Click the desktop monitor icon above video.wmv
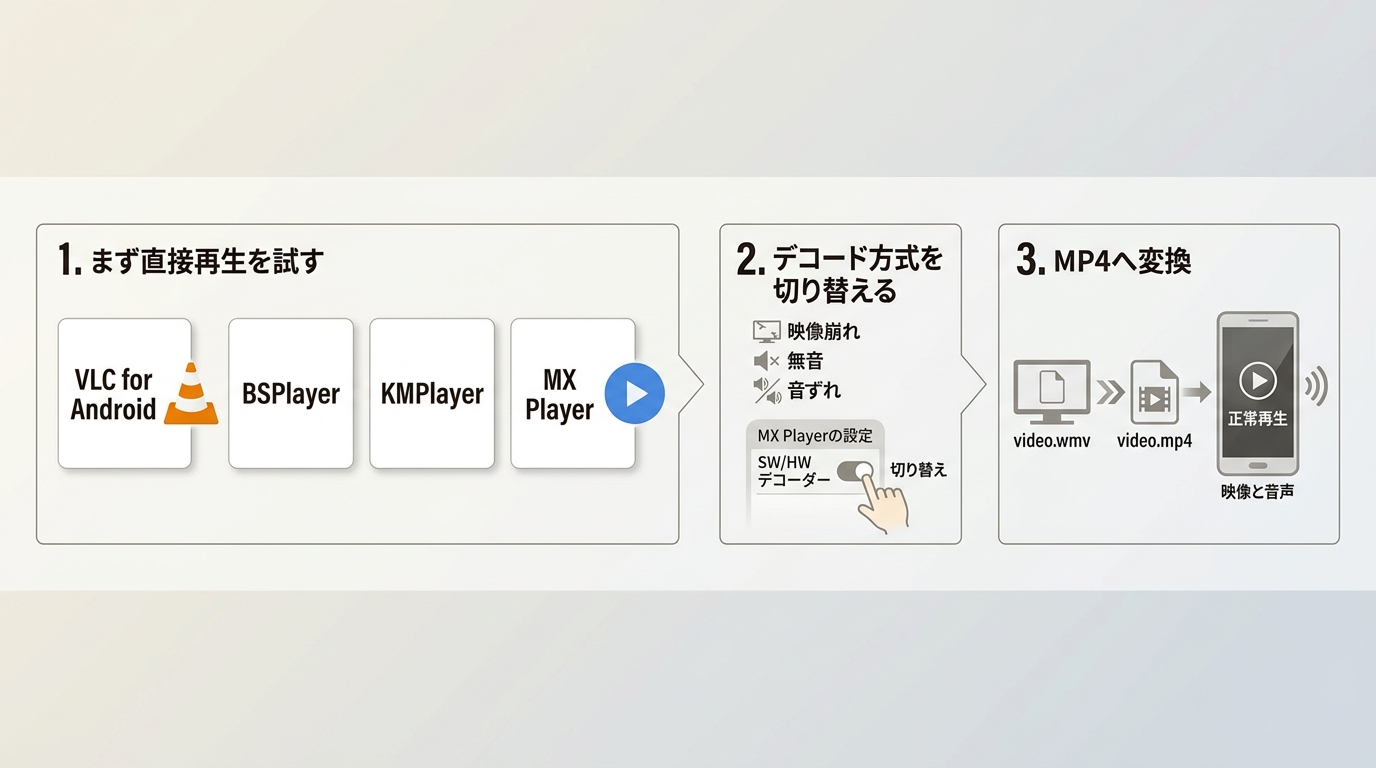Screen dimensions: 1376x768 click(x=1052, y=393)
